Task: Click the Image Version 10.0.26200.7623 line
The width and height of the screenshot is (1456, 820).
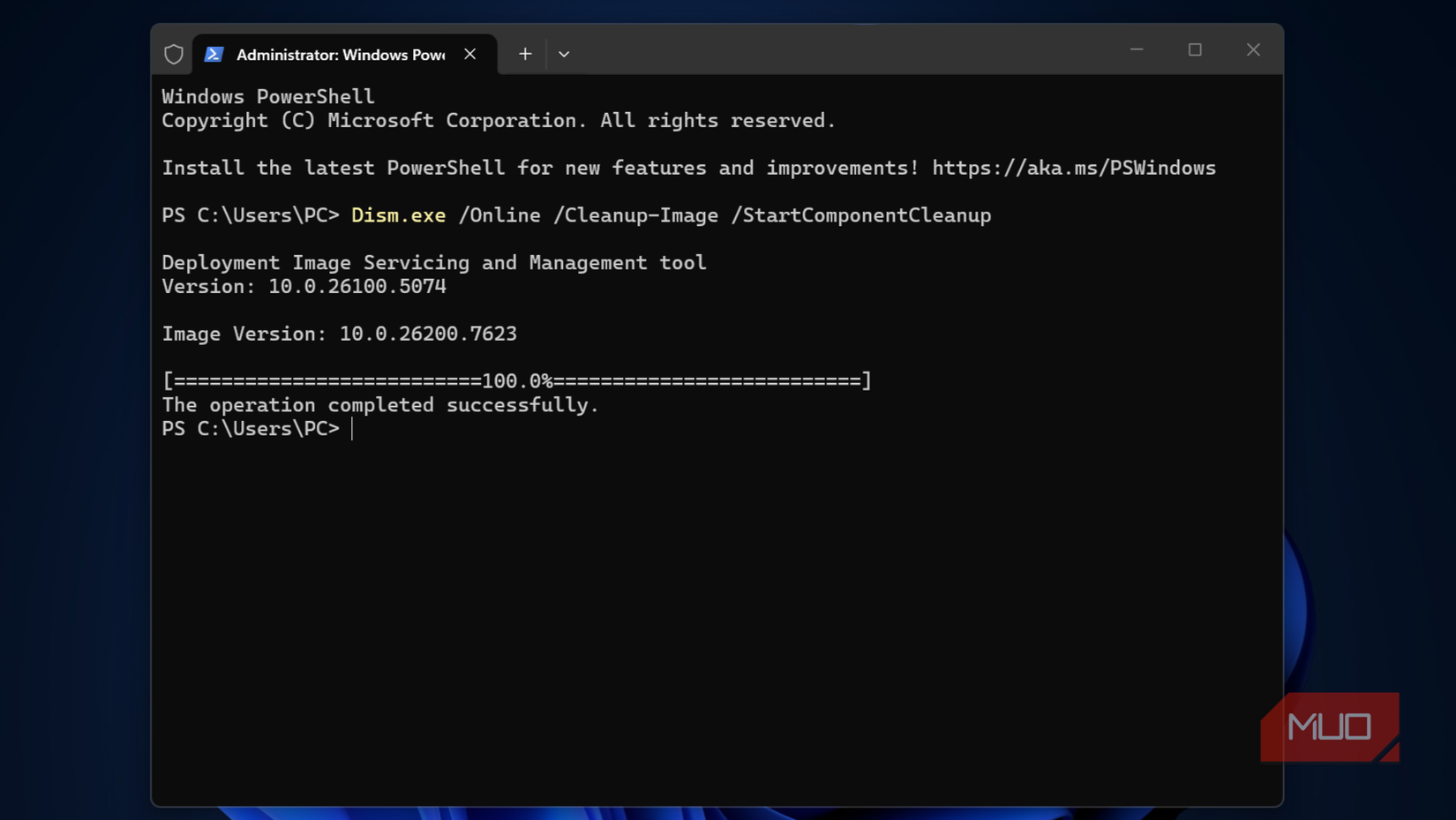Action: point(339,334)
